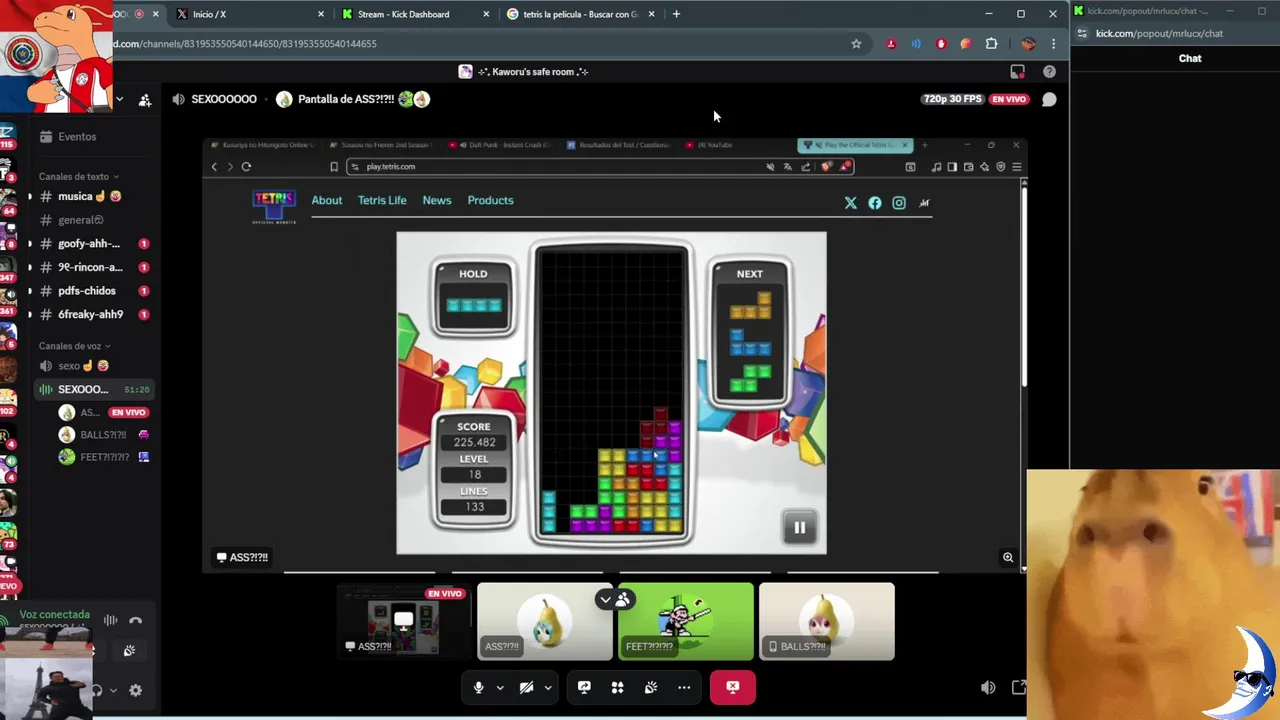Click the Tetris logo on streamed page
Screen dimensions: 1280x720
pos(274,205)
